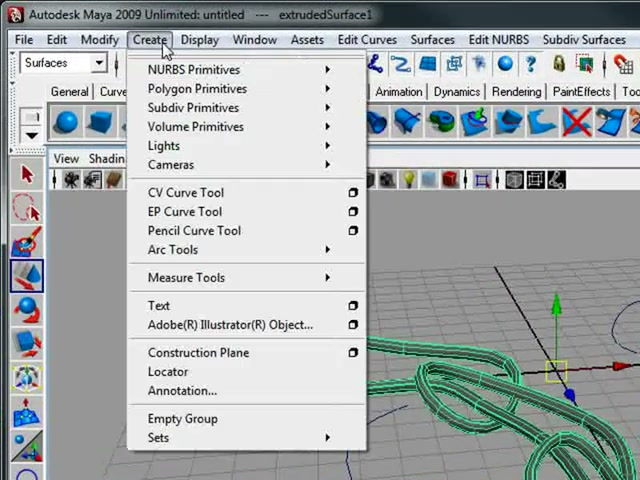Click the project curve on surface shelf icon
Screen dimensions: 640x480
[610, 122]
